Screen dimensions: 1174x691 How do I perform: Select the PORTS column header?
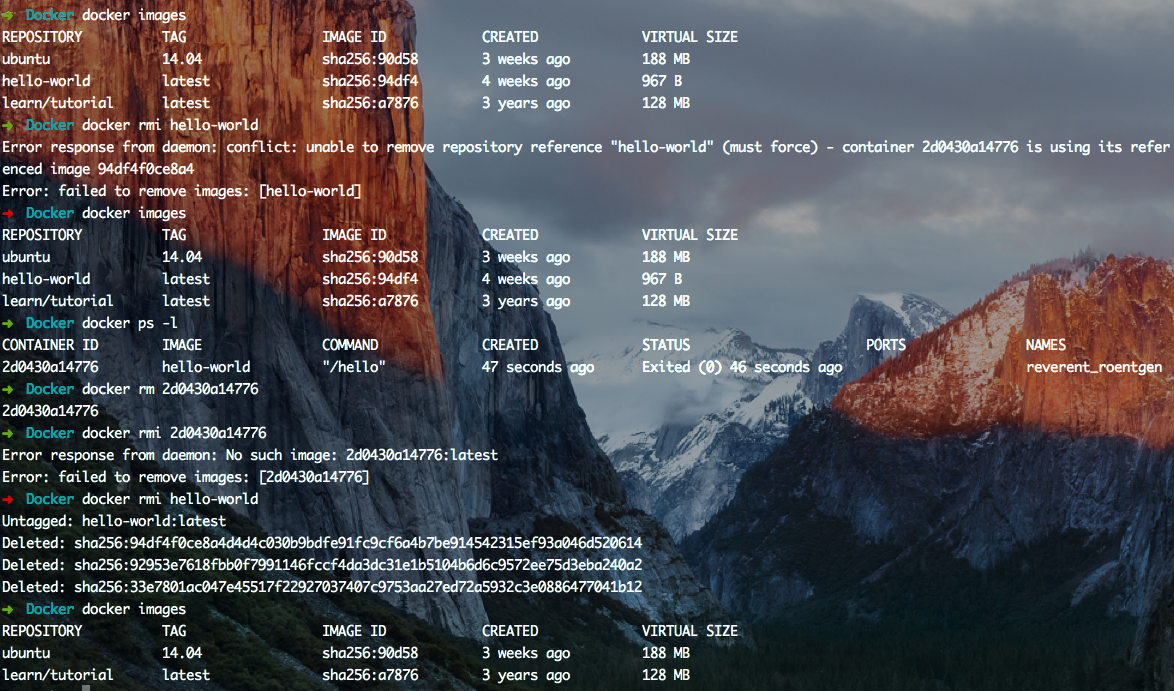tap(886, 345)
